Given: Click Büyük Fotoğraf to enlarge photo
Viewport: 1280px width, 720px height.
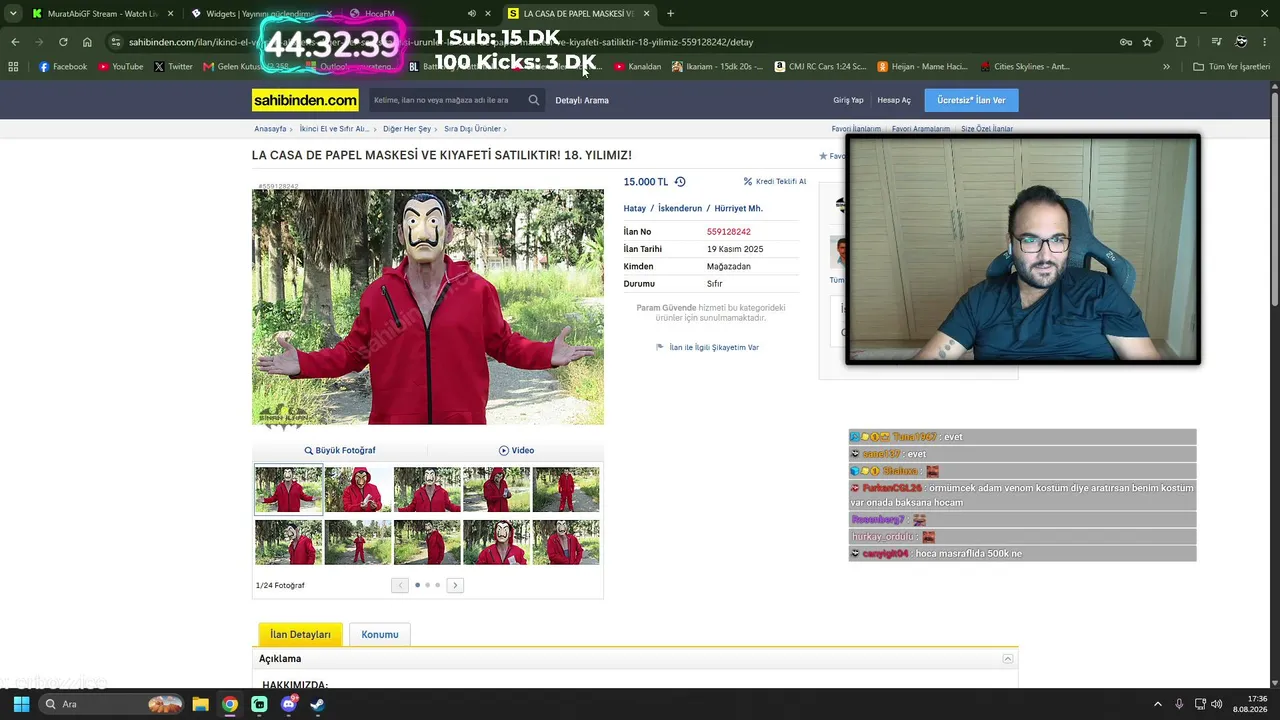Looking at the screenshot, I should point(340,450).
